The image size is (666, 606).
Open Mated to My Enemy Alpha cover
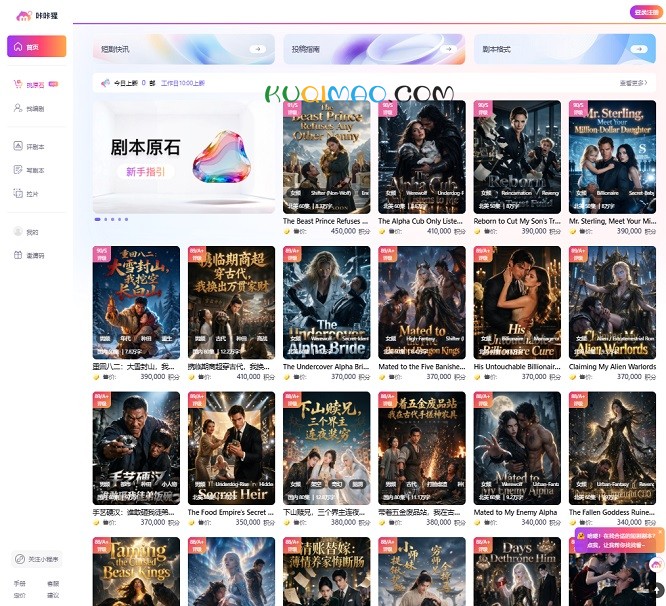click(x=517, y=448)
